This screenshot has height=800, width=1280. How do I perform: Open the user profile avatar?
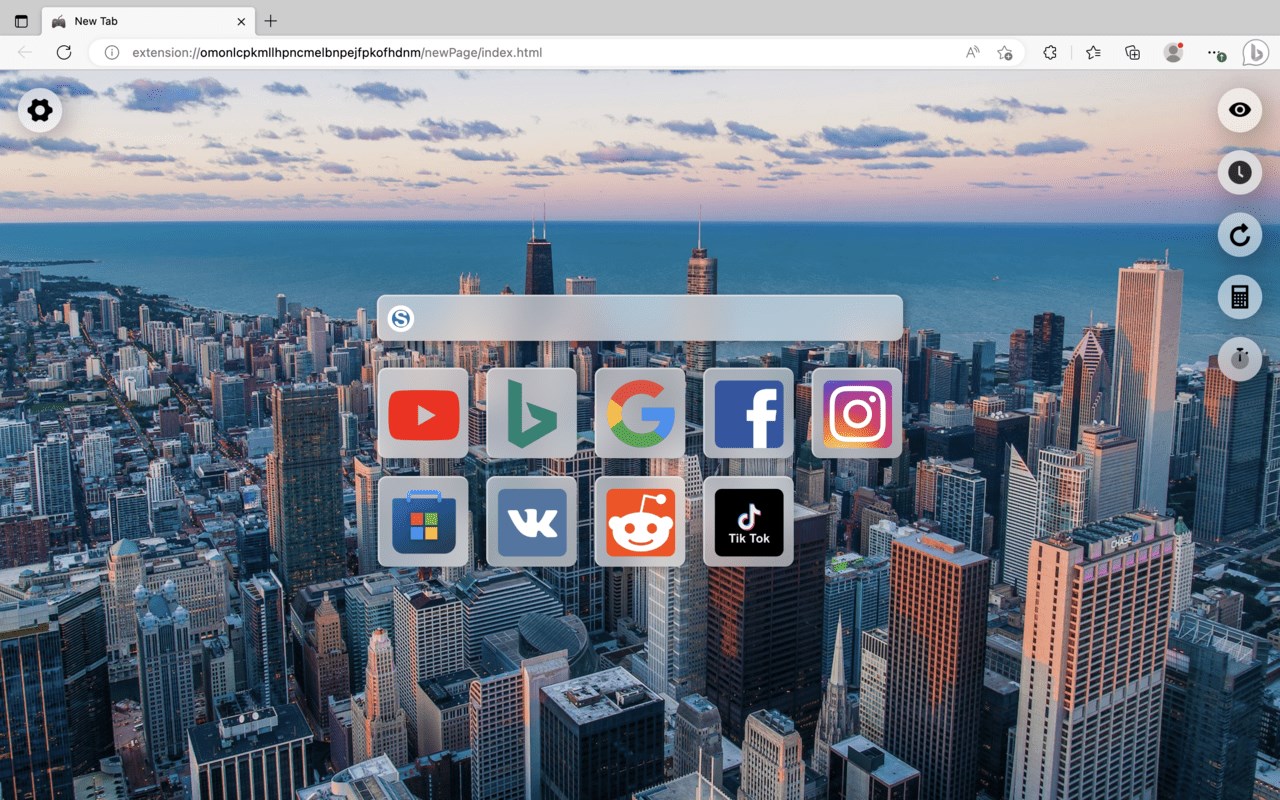pyautogui.click(x=1173, y=52)
